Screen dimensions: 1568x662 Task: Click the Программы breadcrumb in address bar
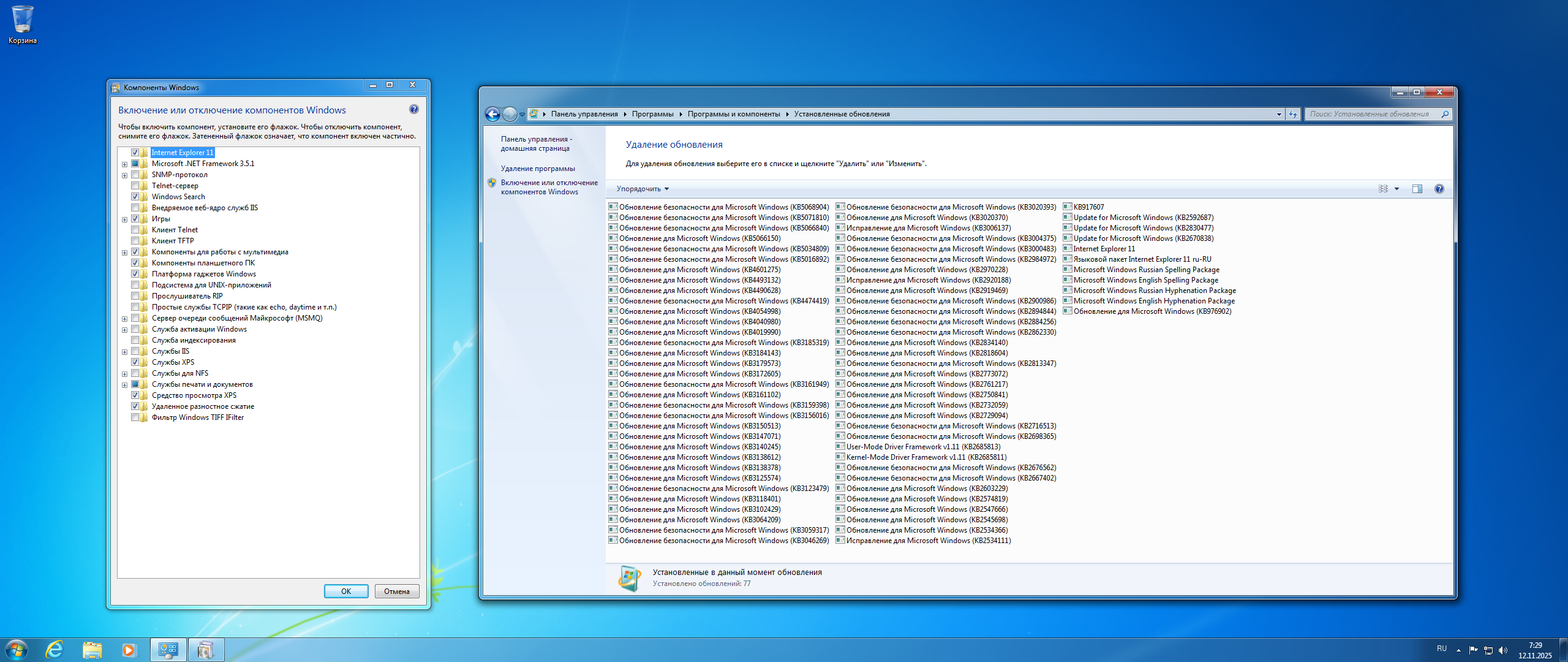click(652, 114)
